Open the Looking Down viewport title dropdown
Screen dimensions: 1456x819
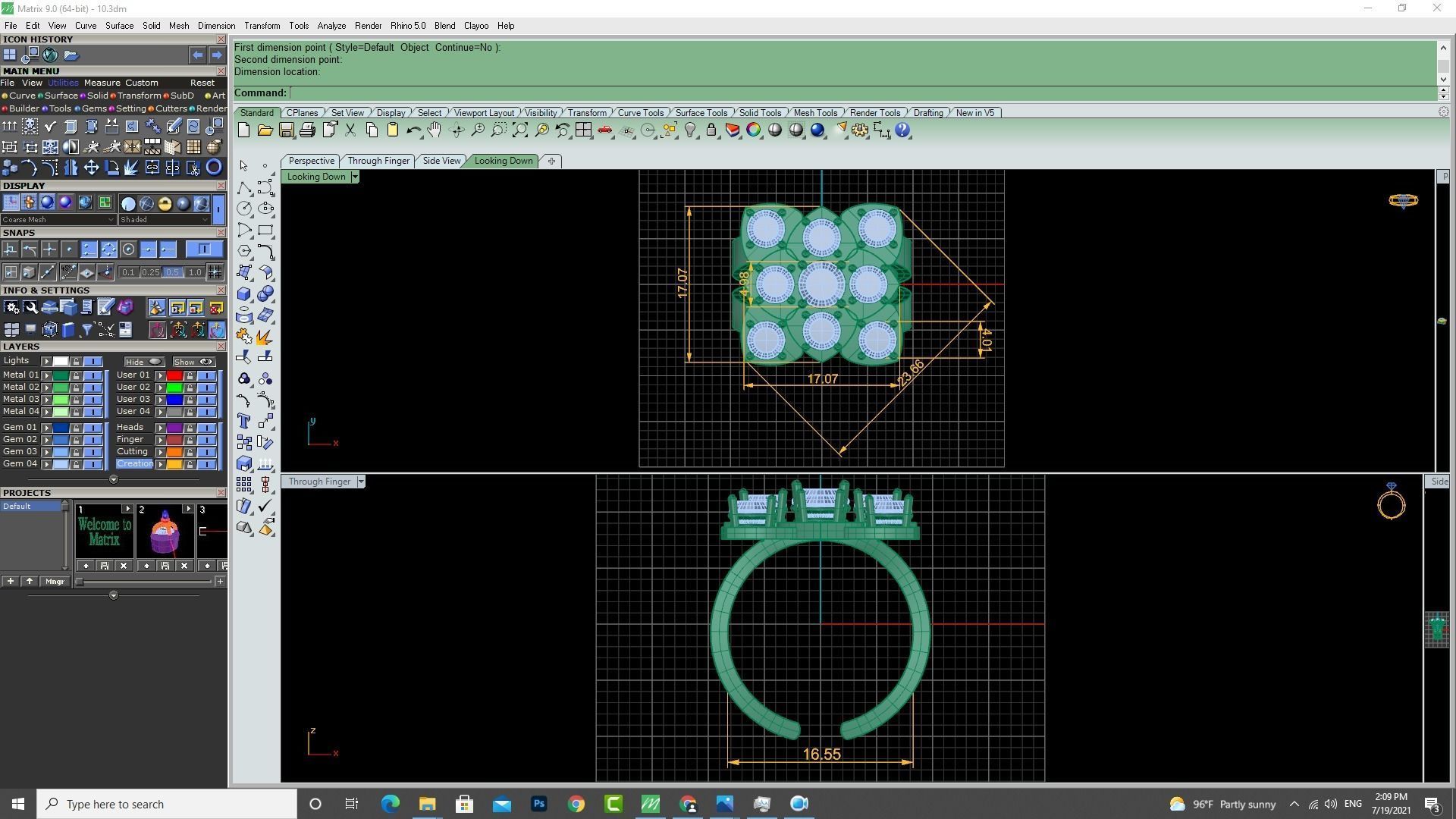[354, 177]
